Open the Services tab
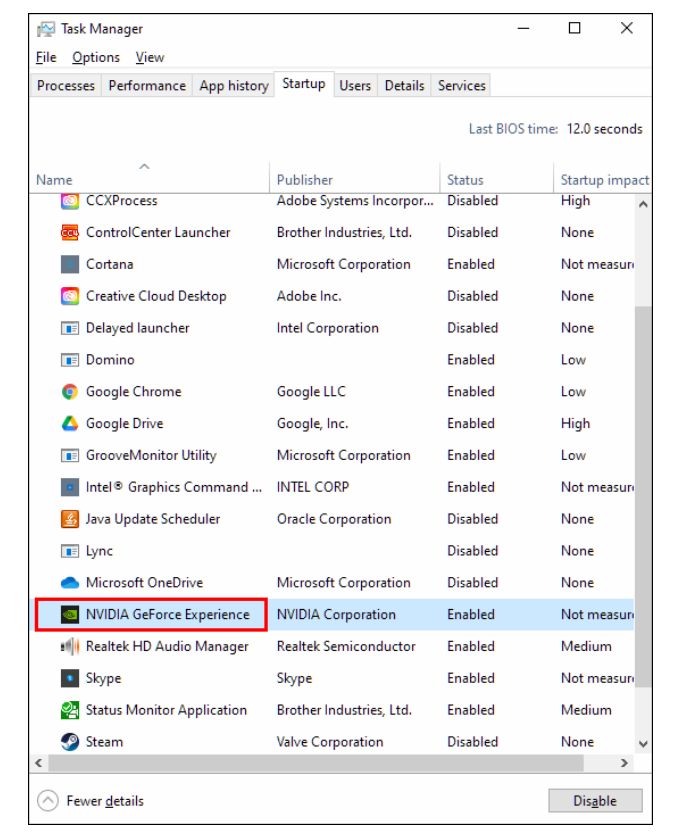This screenshot has width=683, height=838. point(461,86)
